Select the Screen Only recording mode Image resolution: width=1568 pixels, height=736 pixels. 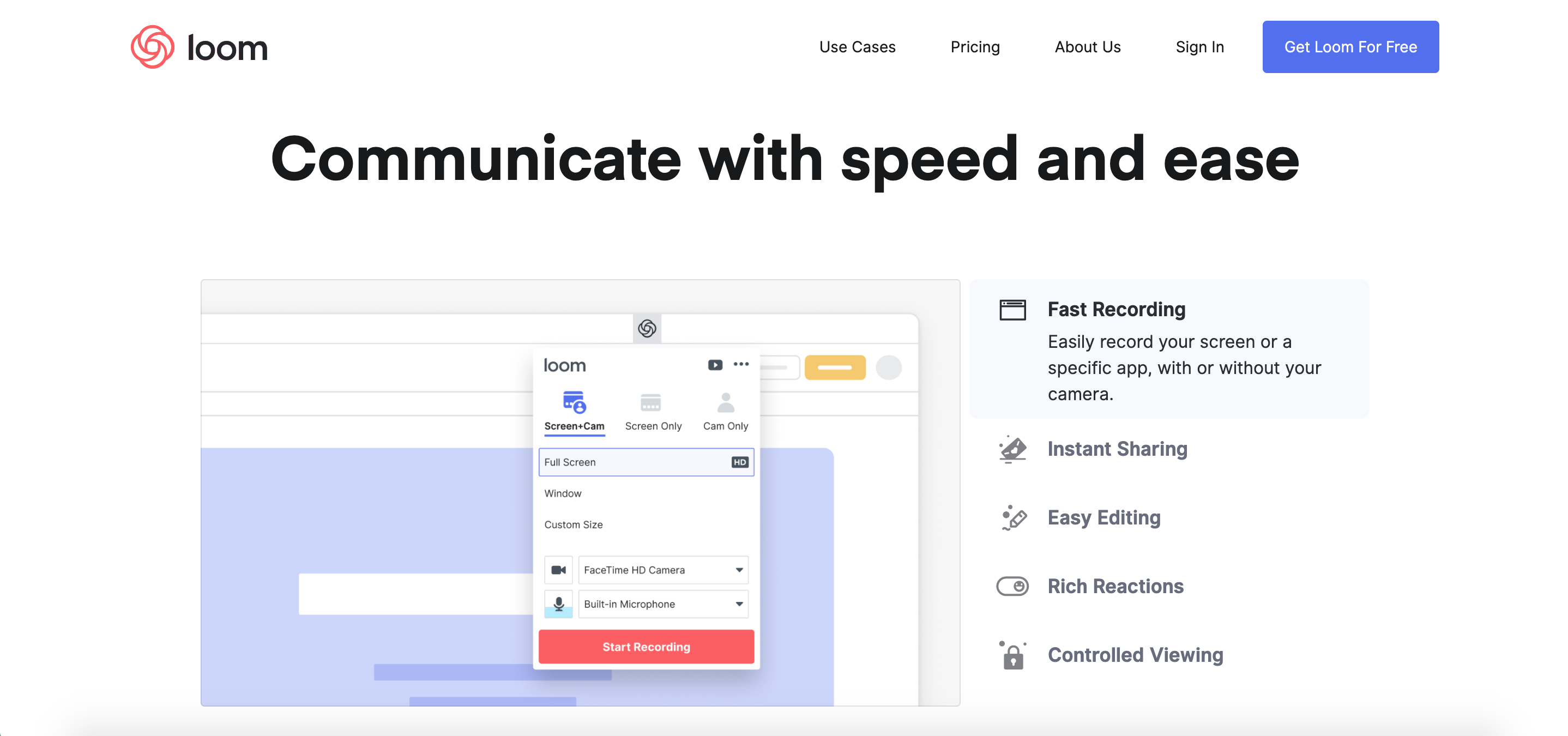click(653, 412)
